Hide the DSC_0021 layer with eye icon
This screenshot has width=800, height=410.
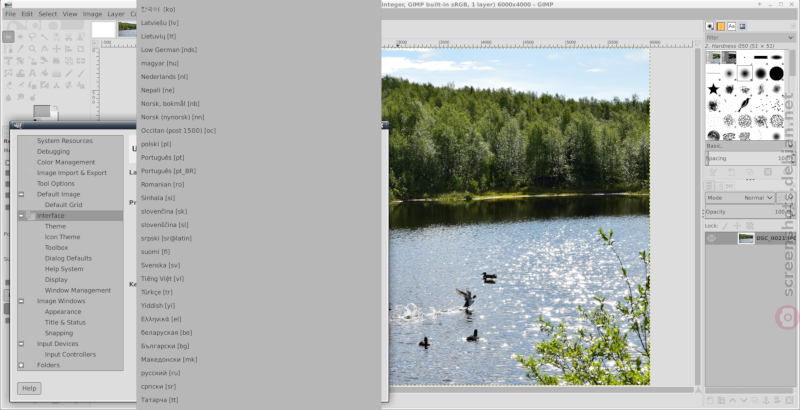click(x=711, y=238)
